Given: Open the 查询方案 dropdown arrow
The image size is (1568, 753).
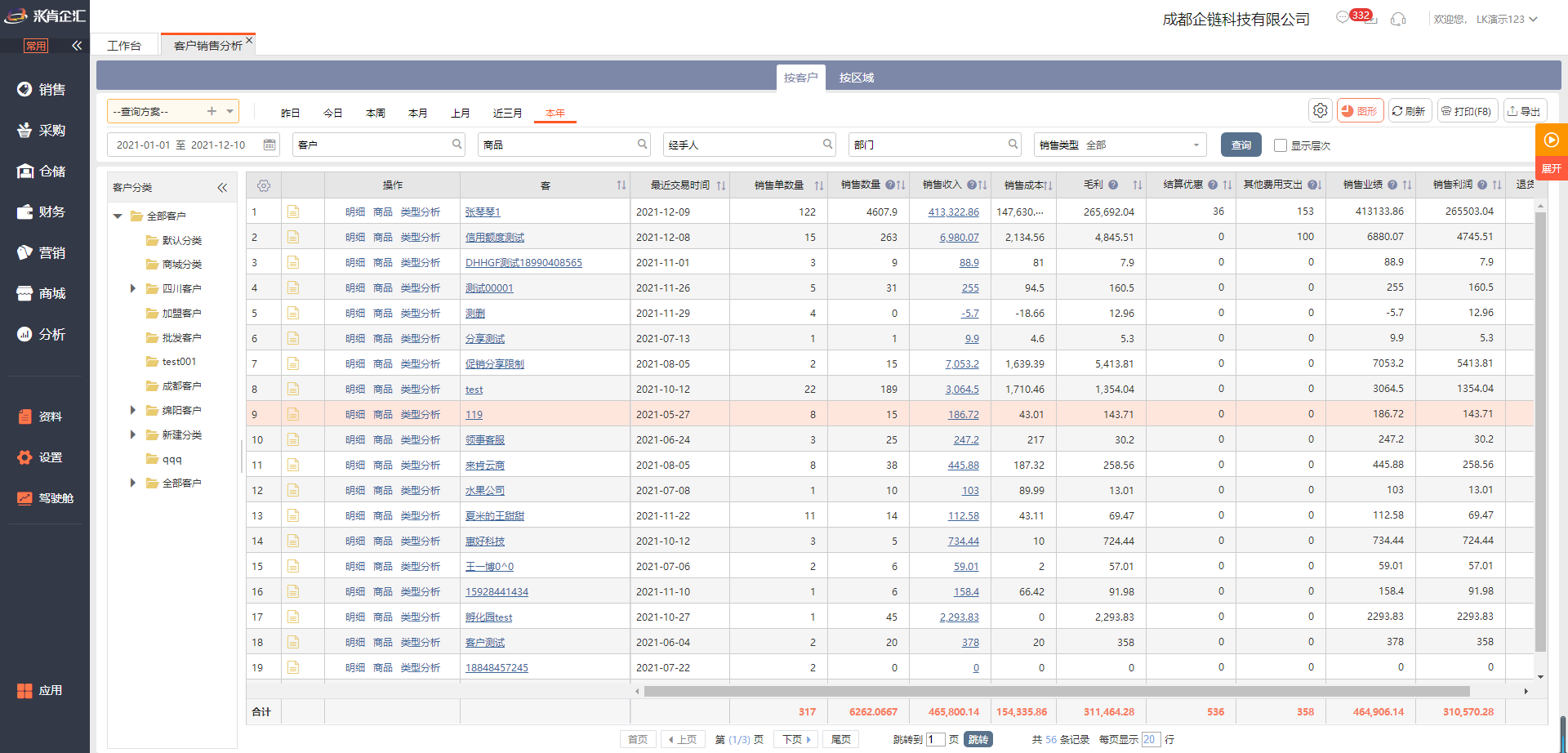Looking at the screenshot, I should (x=230, y=111).
